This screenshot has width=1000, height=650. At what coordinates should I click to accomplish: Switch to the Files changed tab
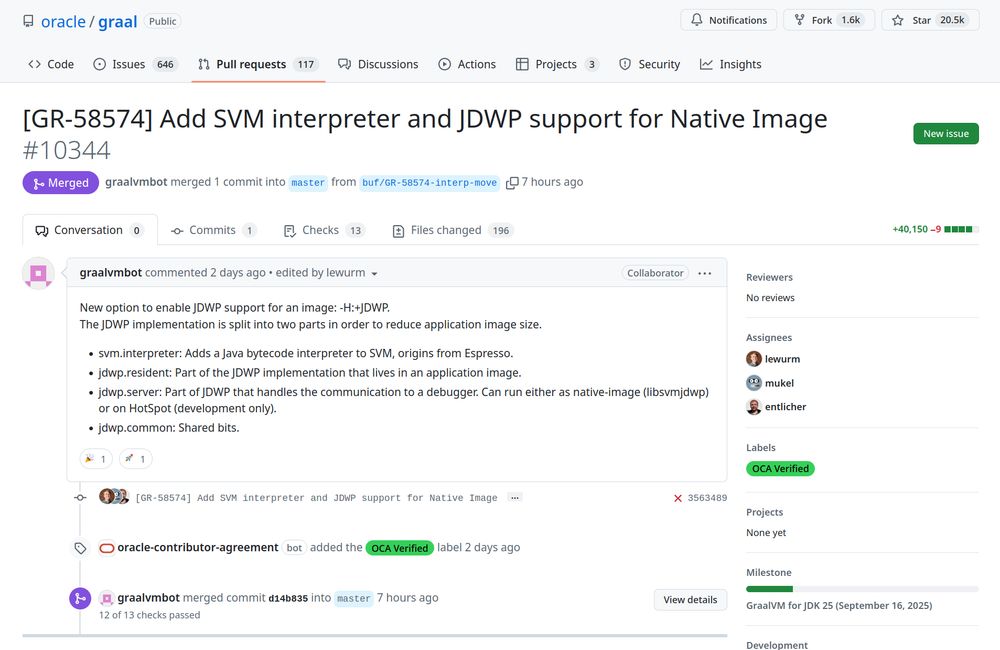(x=452, y=230)
